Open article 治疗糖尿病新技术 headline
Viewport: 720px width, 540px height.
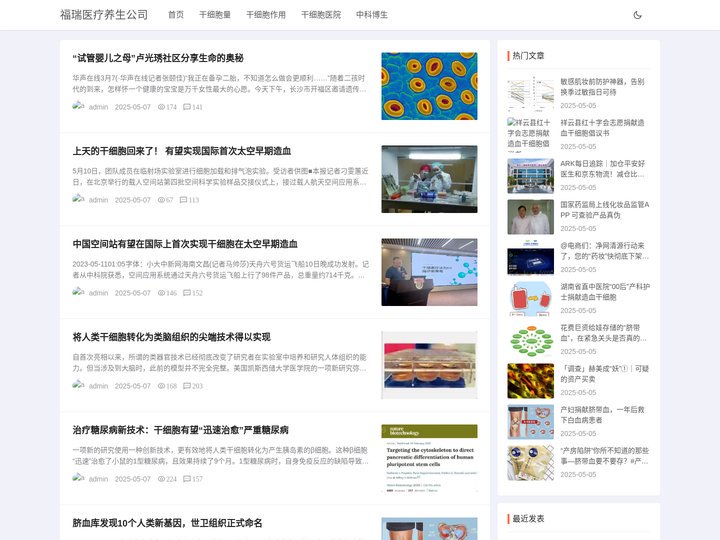(x=180, y=430)
